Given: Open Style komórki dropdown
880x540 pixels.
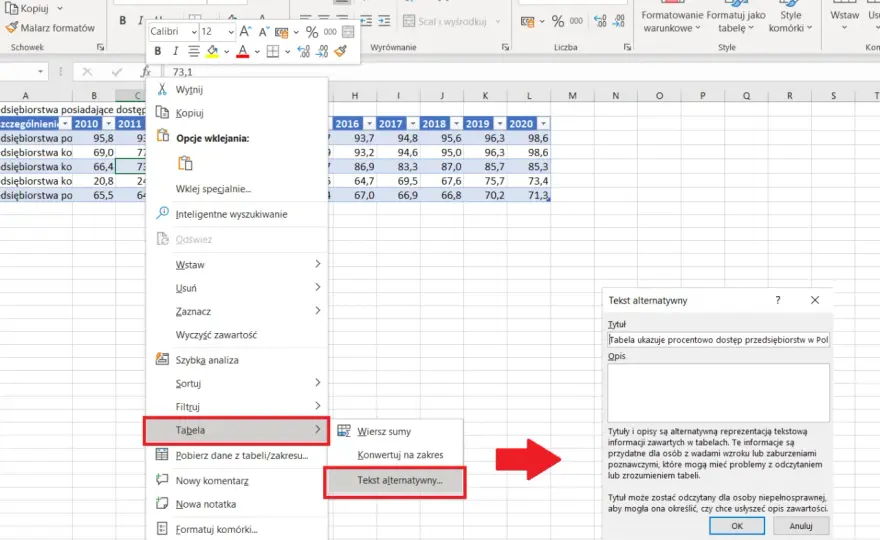Looking at the screenshot, I should 790,21.
